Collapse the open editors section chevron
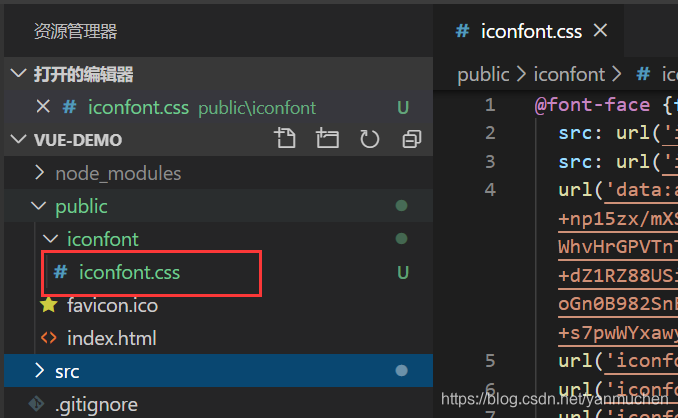 19,73
